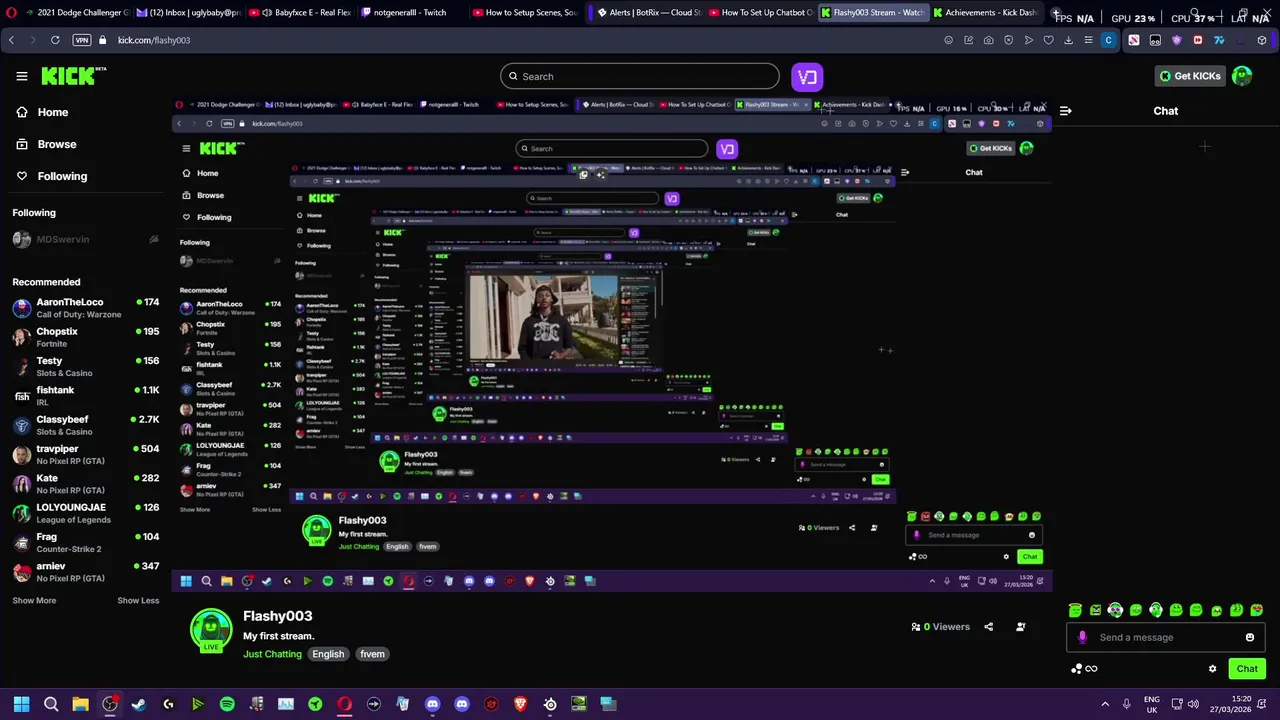Image resolution: width=1280 pixels, height=720 pixels.
Task: Click the English language tag
Action: pyautogui.click(x=328, y=654)
